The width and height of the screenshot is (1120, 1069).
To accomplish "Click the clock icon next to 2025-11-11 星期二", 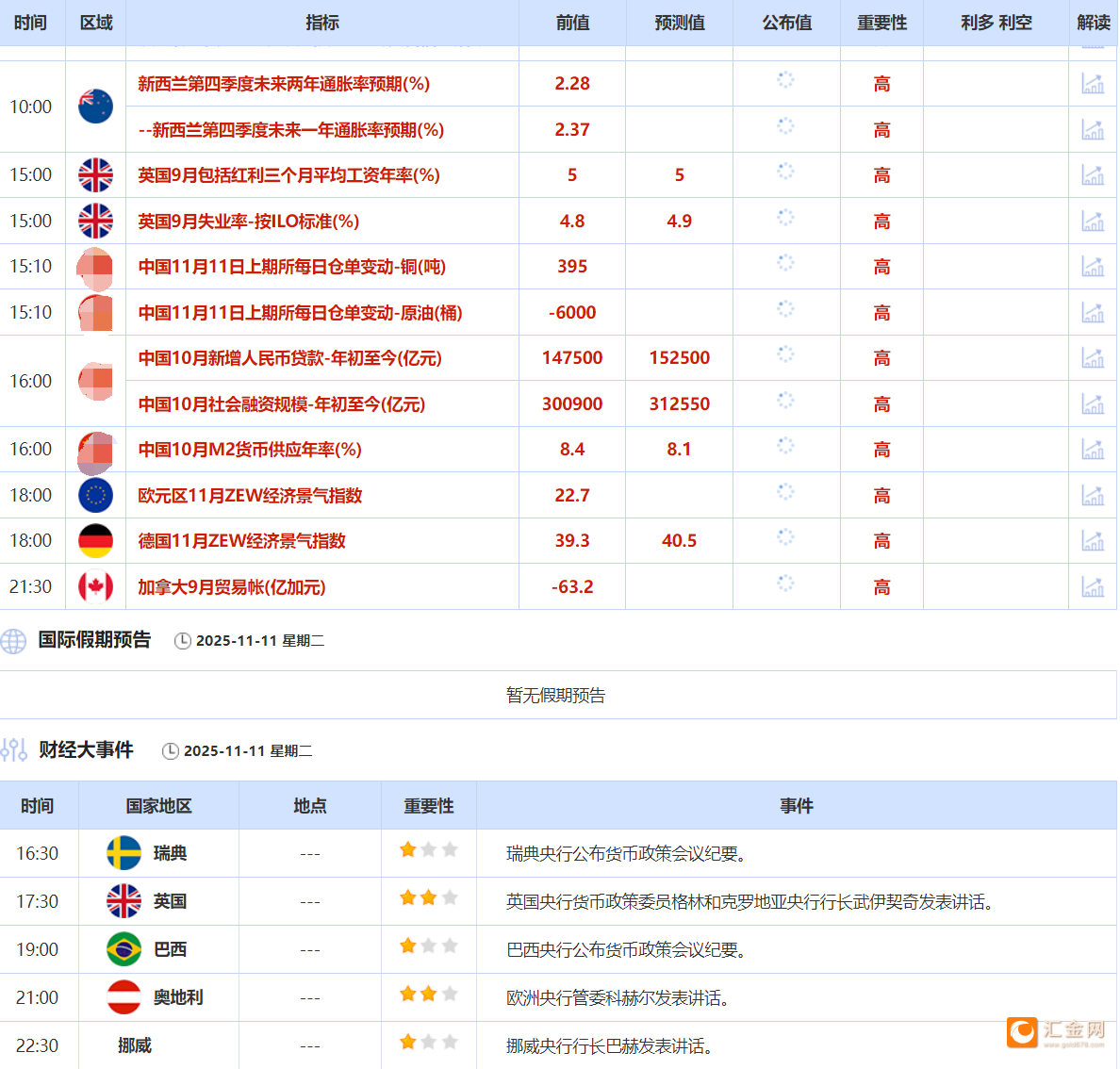I will coord(181,640).
